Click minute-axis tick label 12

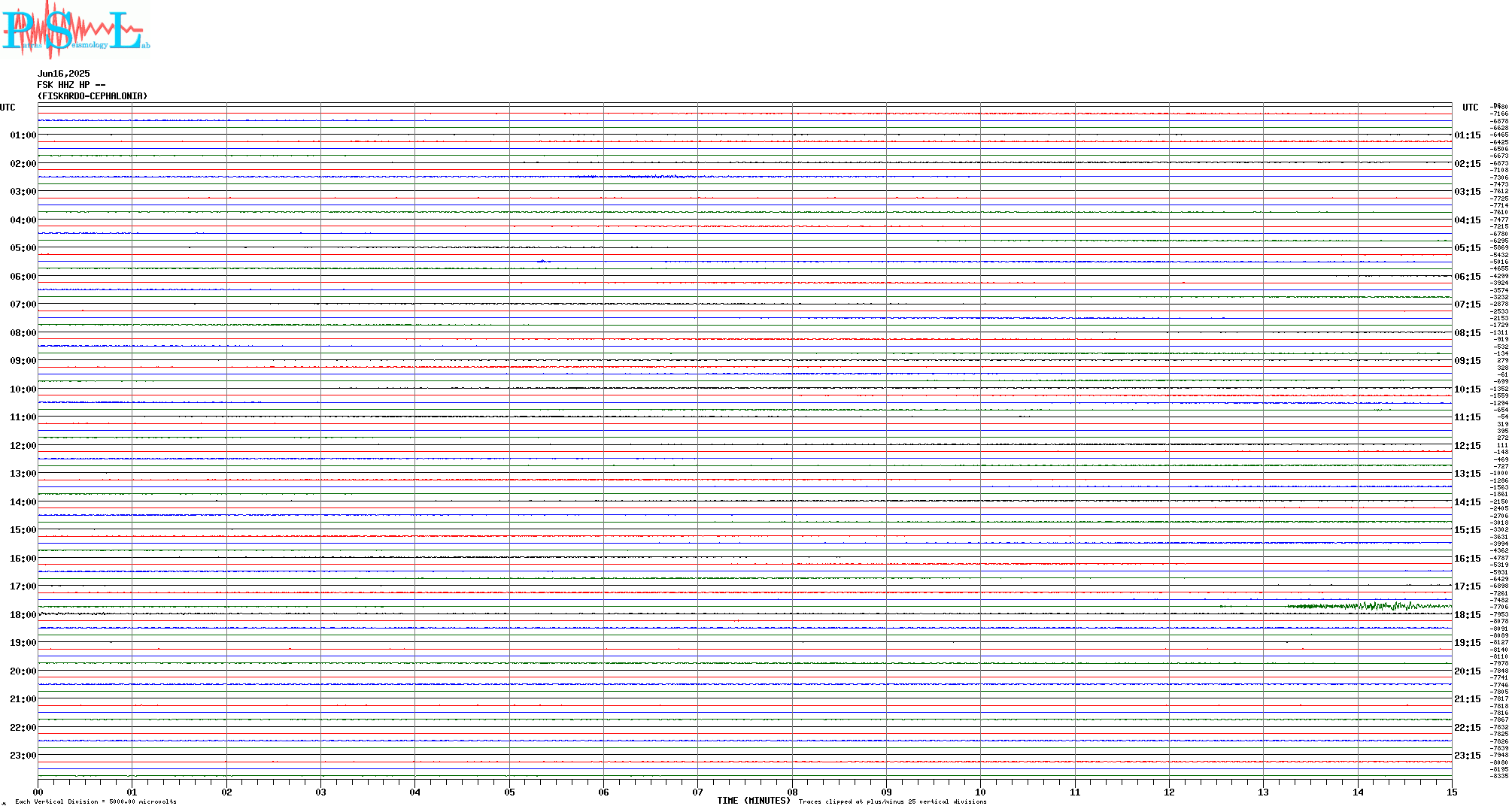pyautogui.click(x=1170, y=792)
